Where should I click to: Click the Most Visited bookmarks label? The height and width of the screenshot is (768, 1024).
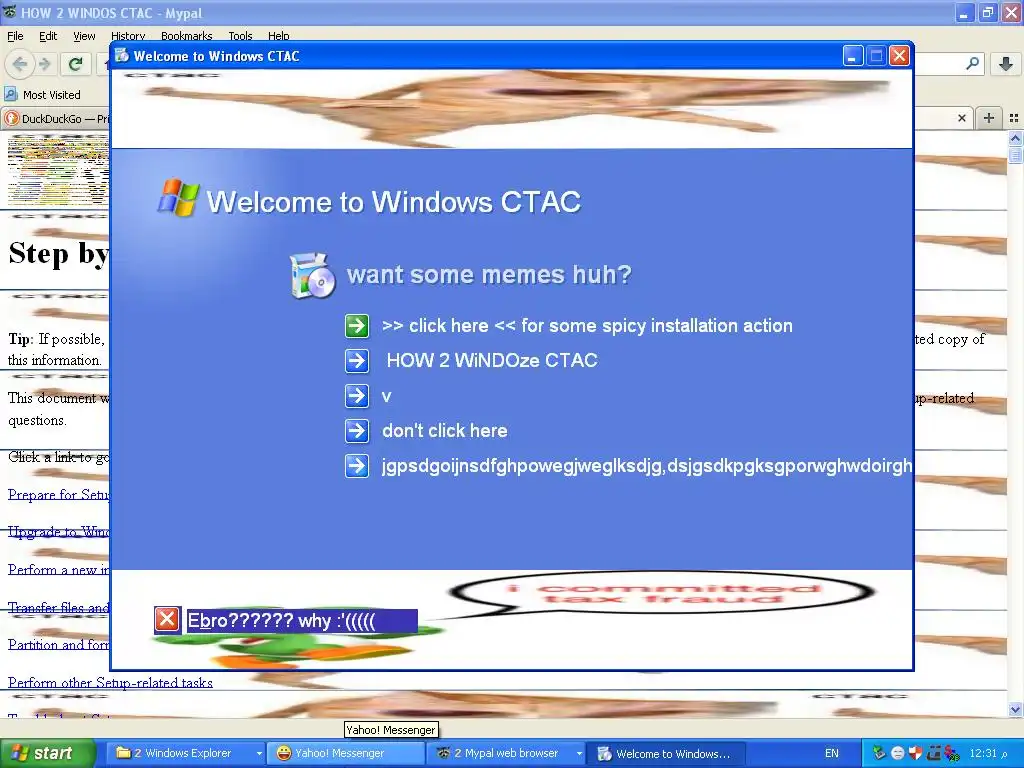point(52,95)
